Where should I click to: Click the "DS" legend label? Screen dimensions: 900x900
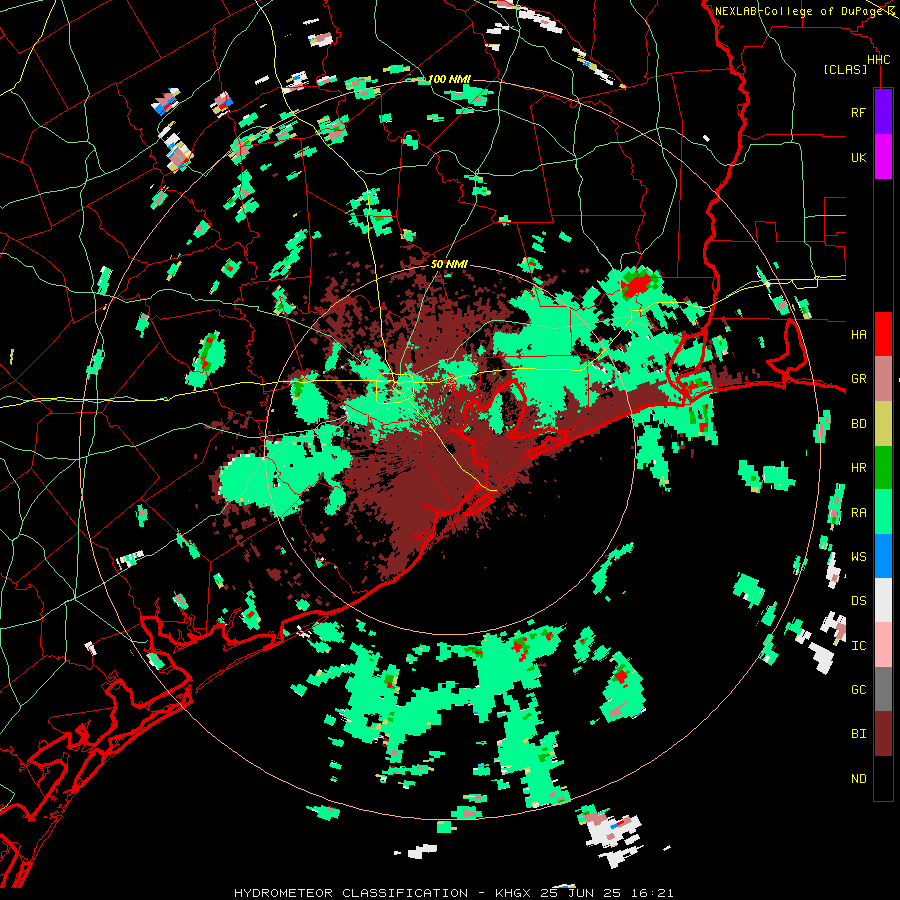[x=858, y=601]
